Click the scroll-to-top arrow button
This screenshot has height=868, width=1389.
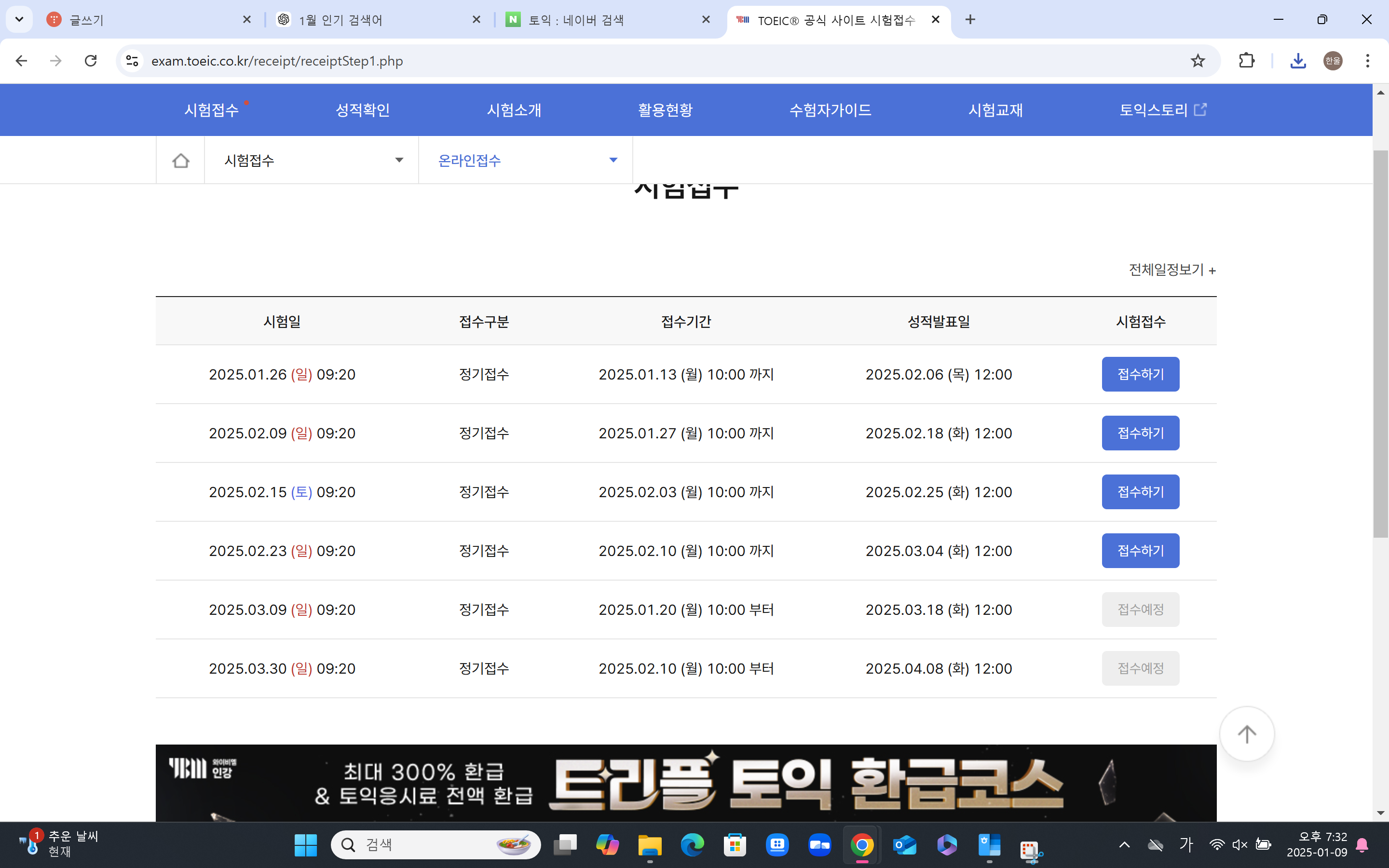tap(1246, 733)
